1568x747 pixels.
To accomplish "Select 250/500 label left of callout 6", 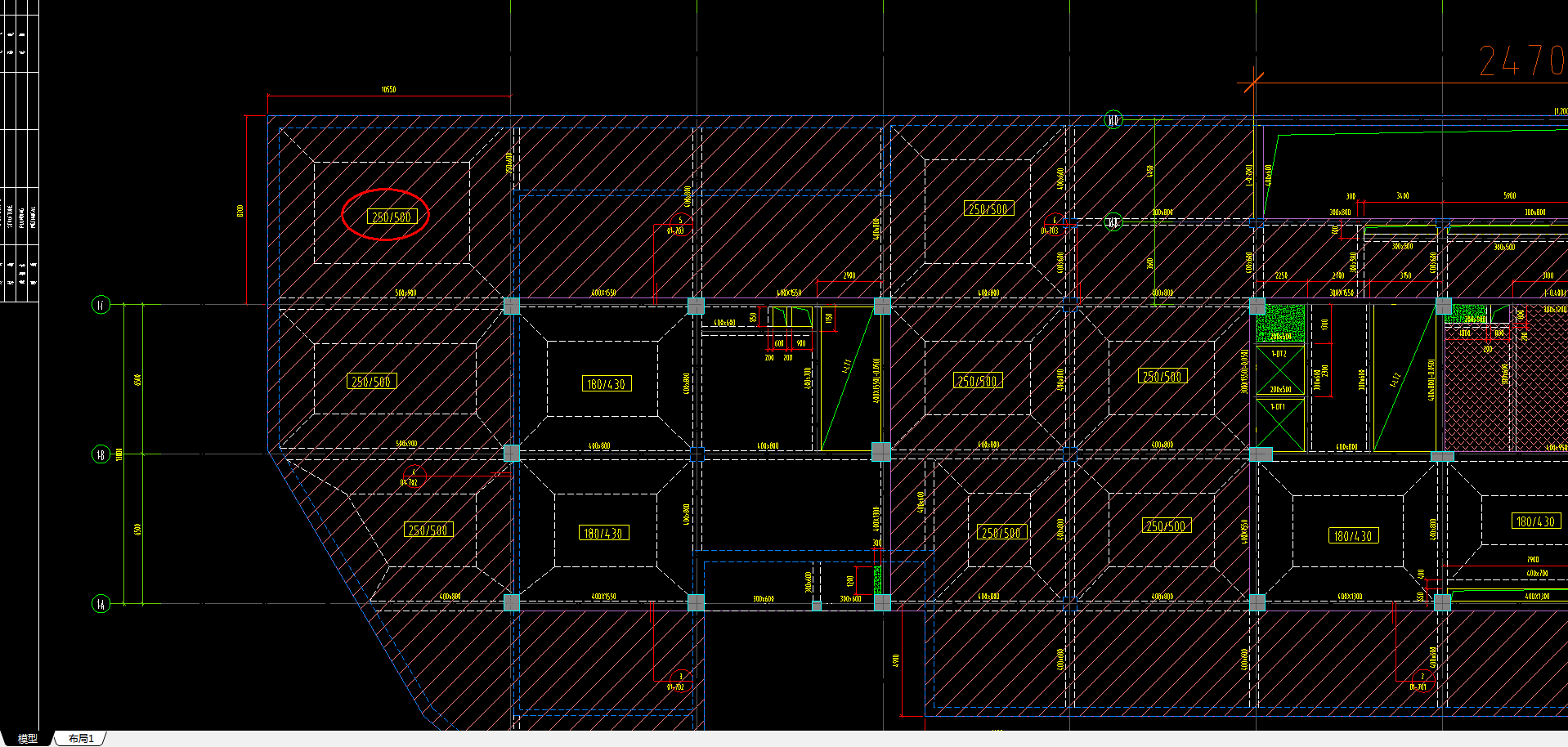I will click(x=989, y=208).
